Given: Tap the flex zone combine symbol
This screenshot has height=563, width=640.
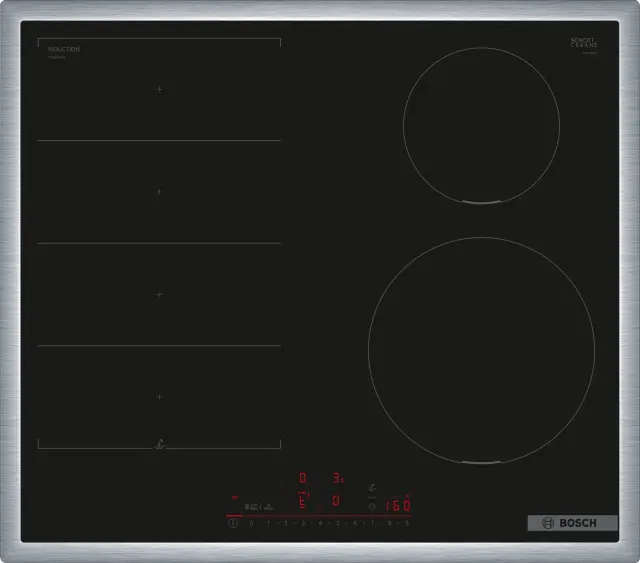Looking at the screenshot, I should pyautogui.click(x=251, y=507).
